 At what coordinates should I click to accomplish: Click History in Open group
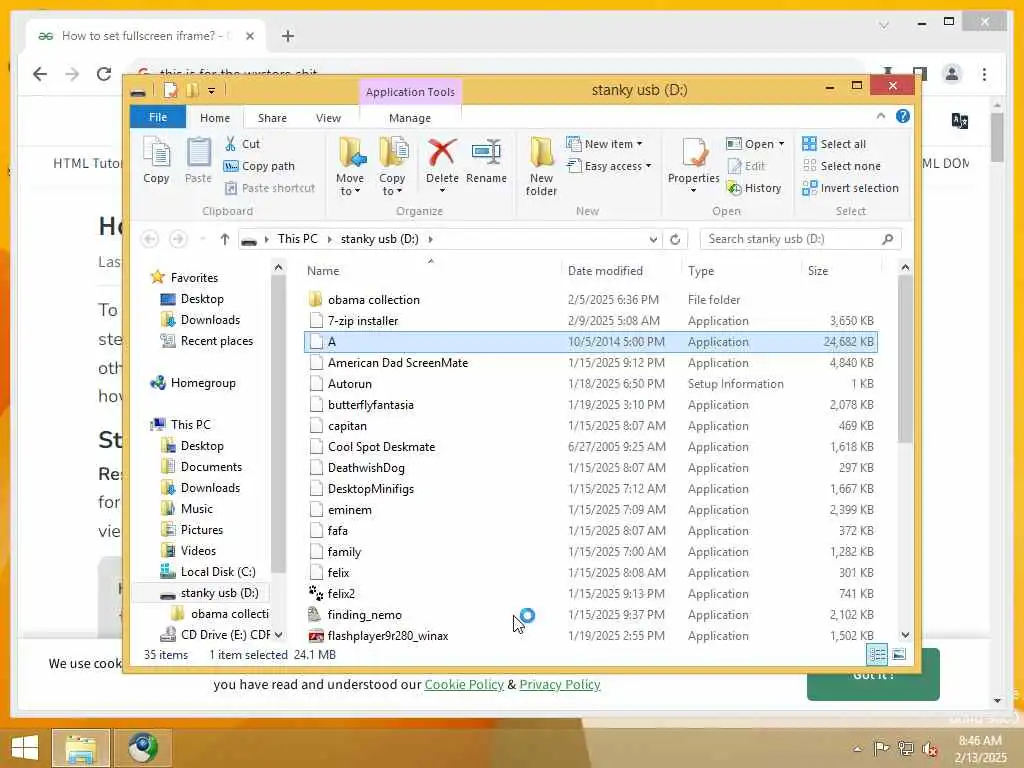[x=754, y=188]
